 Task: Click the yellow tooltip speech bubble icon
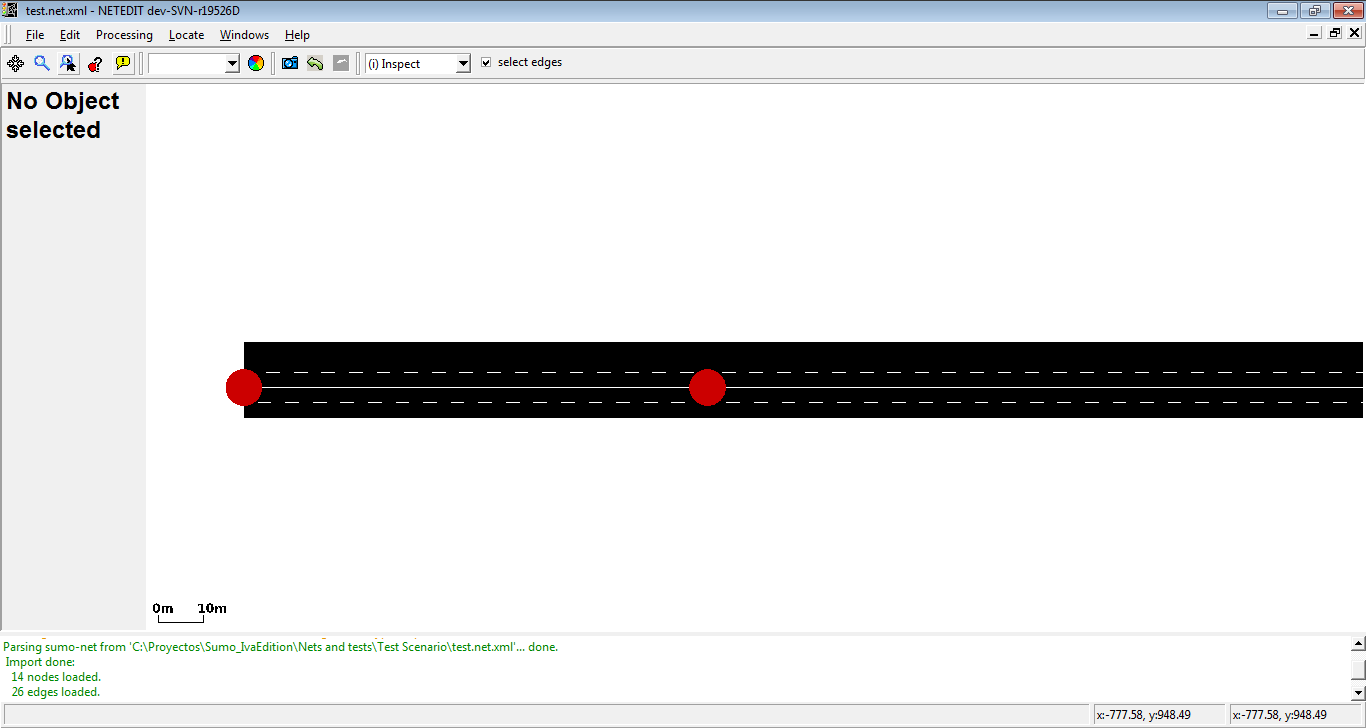[123, 63]
